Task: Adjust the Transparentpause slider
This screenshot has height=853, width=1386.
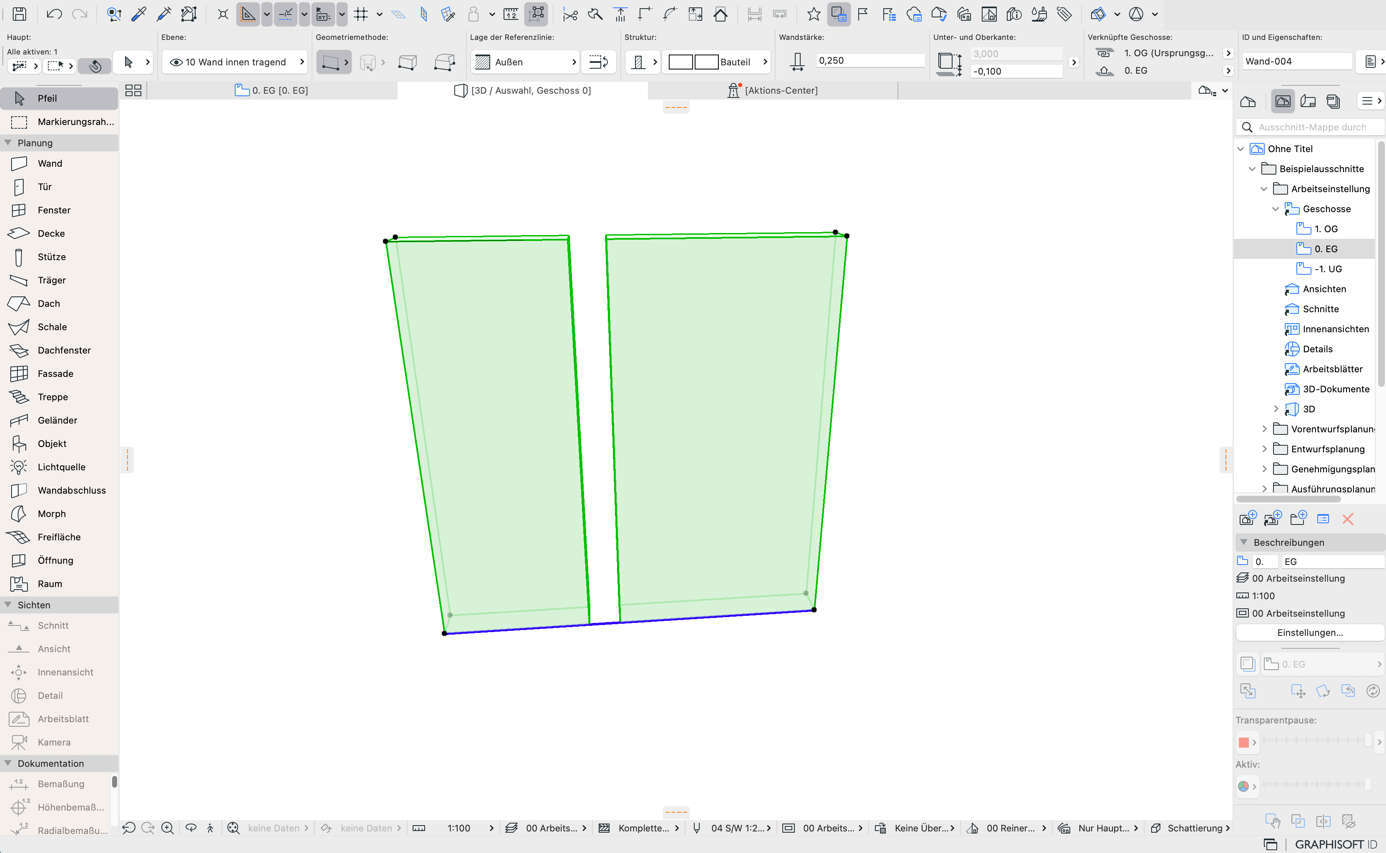Action: pyautogui.click(x=1316, y=741)
